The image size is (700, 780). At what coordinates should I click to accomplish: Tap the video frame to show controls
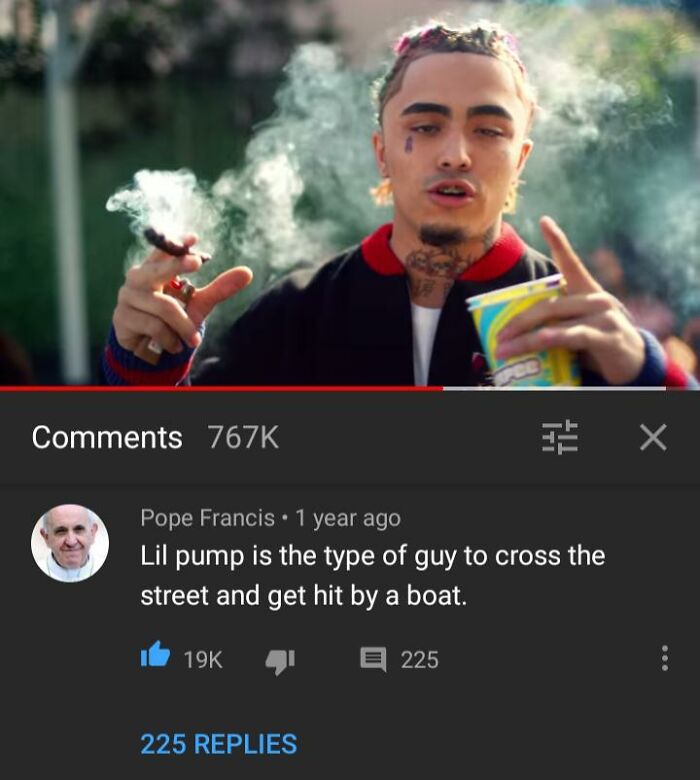(x=350, y=193)
